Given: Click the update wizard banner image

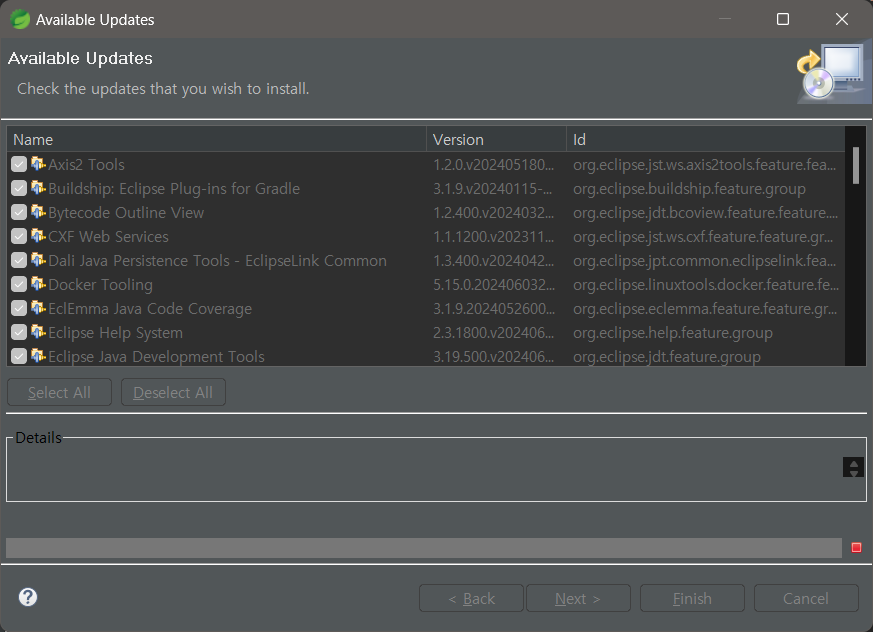Looking at the screenshot, I should tap(832, 74).
